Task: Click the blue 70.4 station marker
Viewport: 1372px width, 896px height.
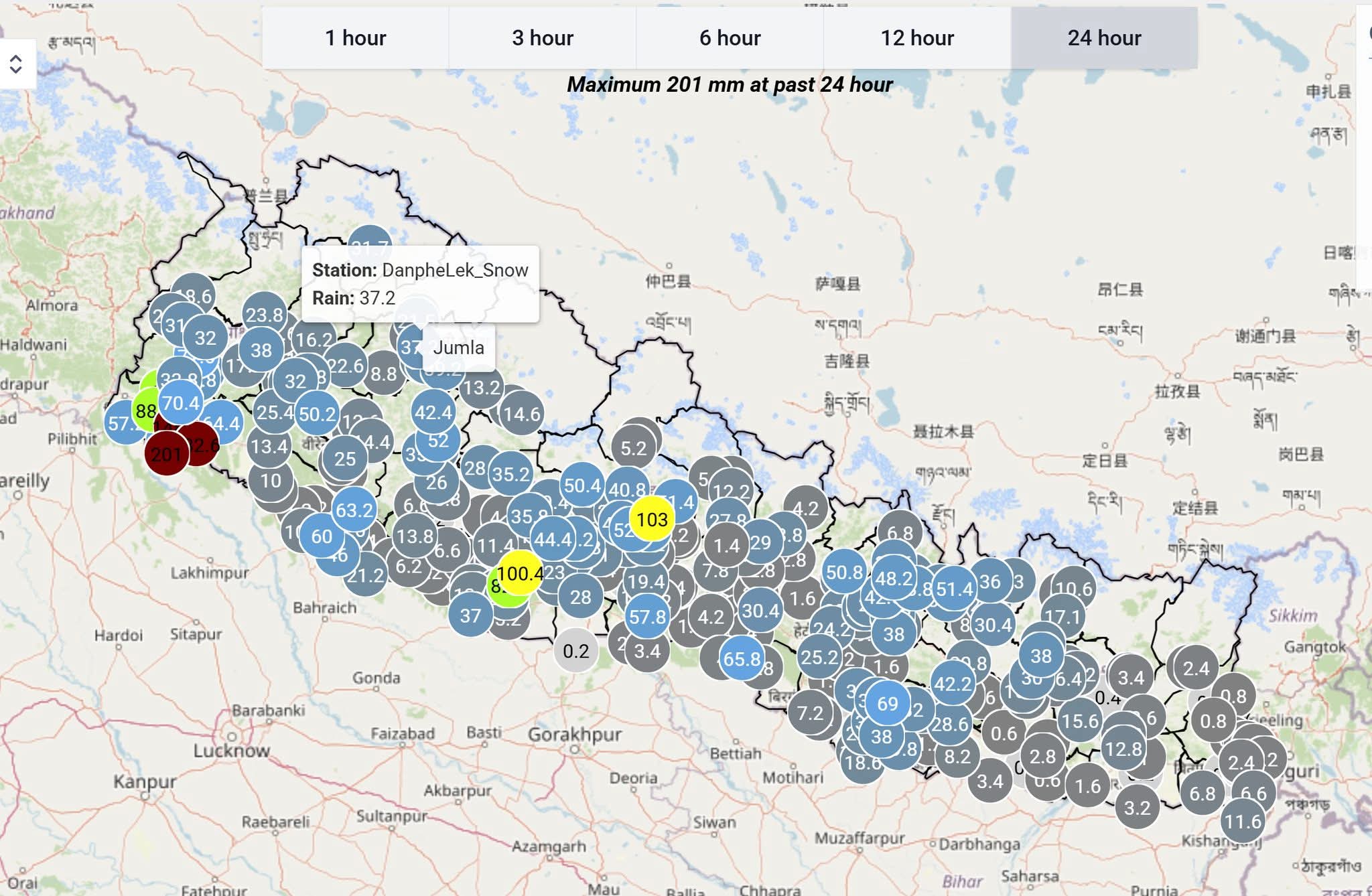Action: pos(181,402)
